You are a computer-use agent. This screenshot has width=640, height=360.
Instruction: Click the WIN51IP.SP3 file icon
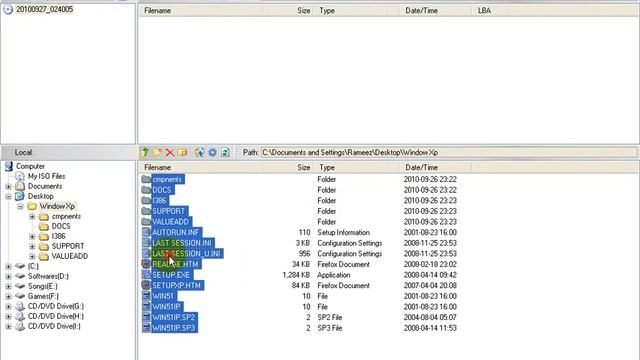pos(146,328)
